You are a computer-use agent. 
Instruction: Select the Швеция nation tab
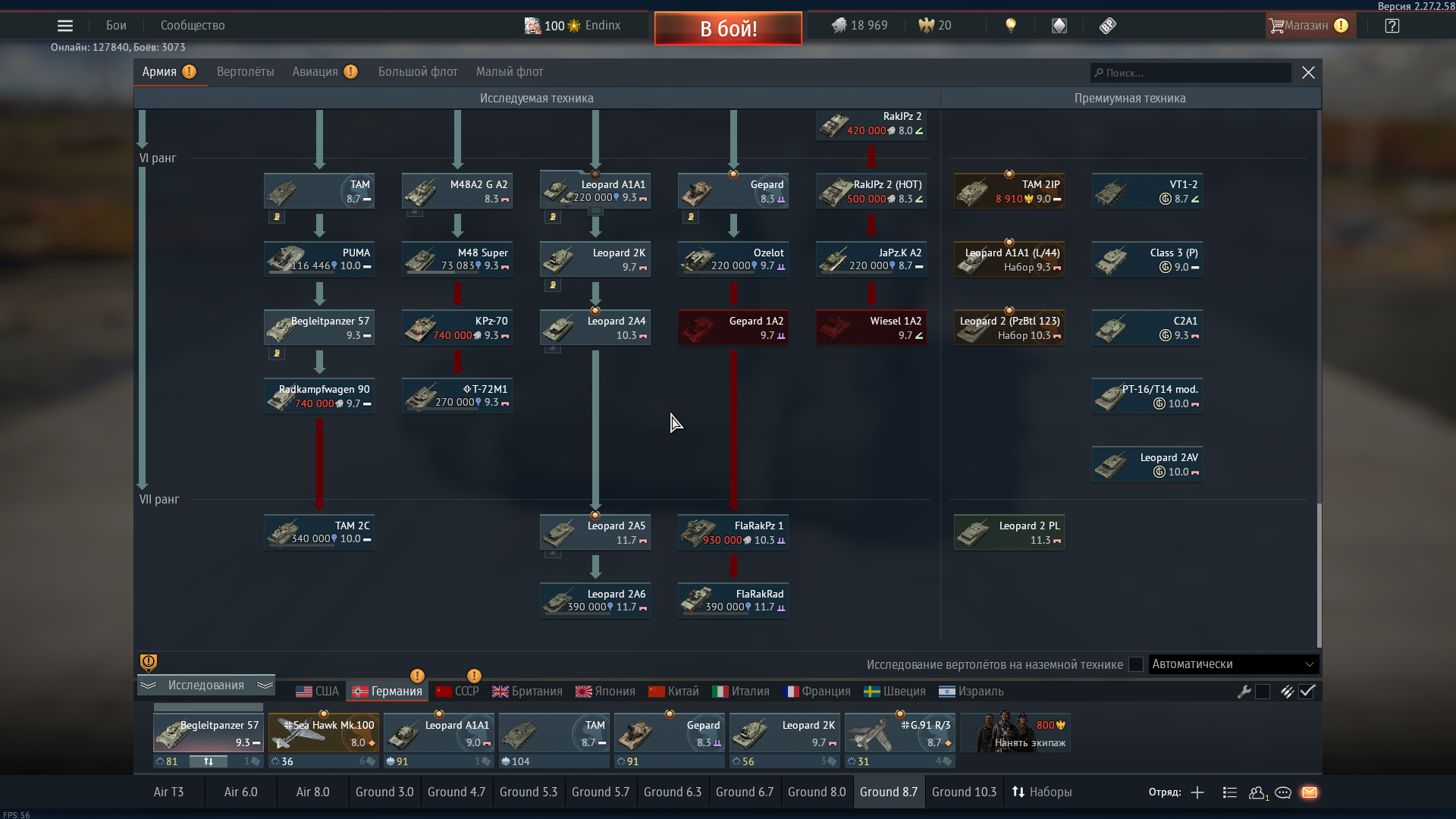[x=895, y=692]
